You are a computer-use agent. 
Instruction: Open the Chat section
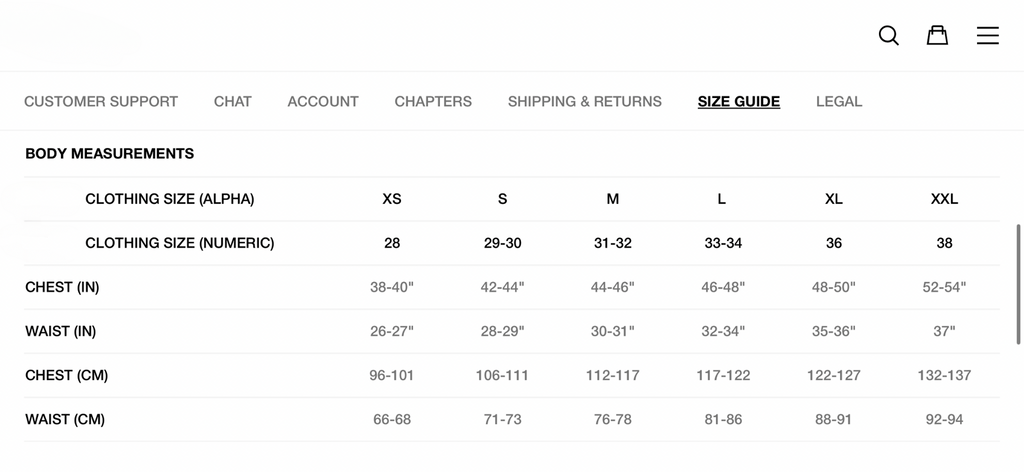[x=233, y=101]
